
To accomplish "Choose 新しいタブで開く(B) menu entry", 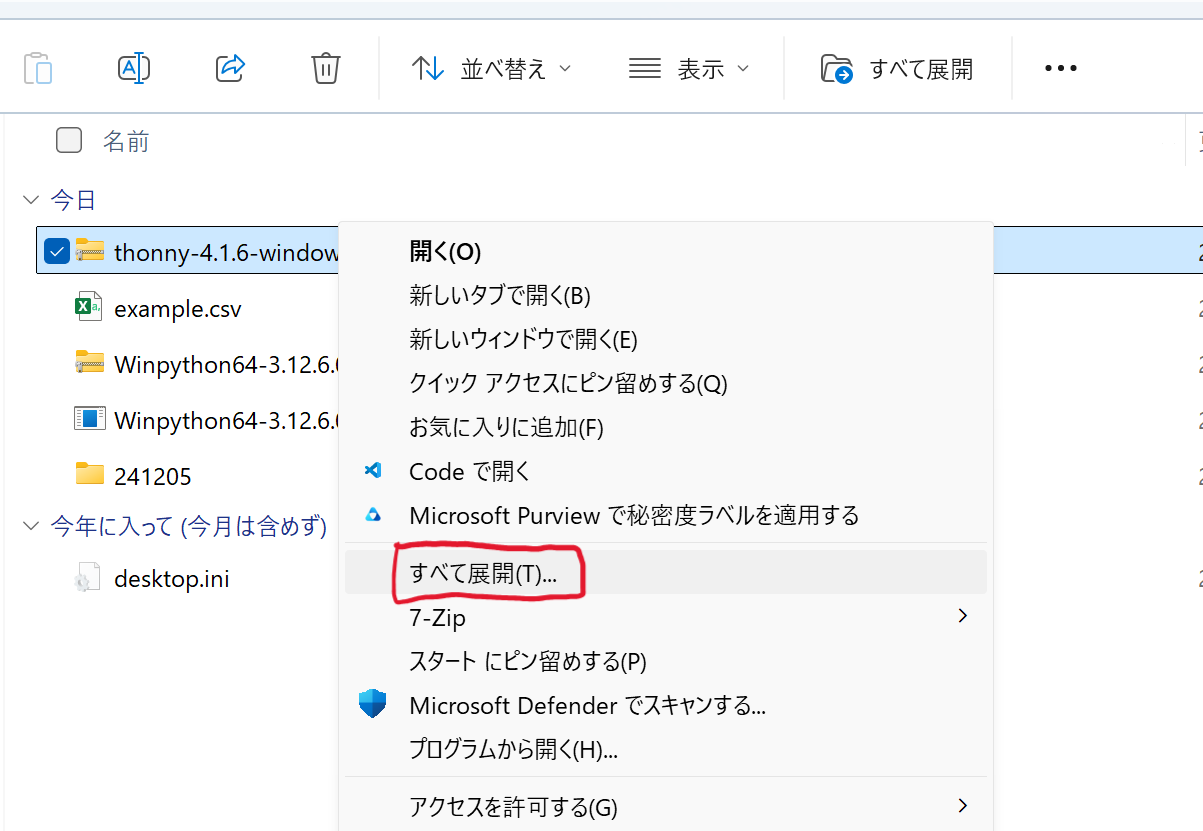I will tap(665, 296).
